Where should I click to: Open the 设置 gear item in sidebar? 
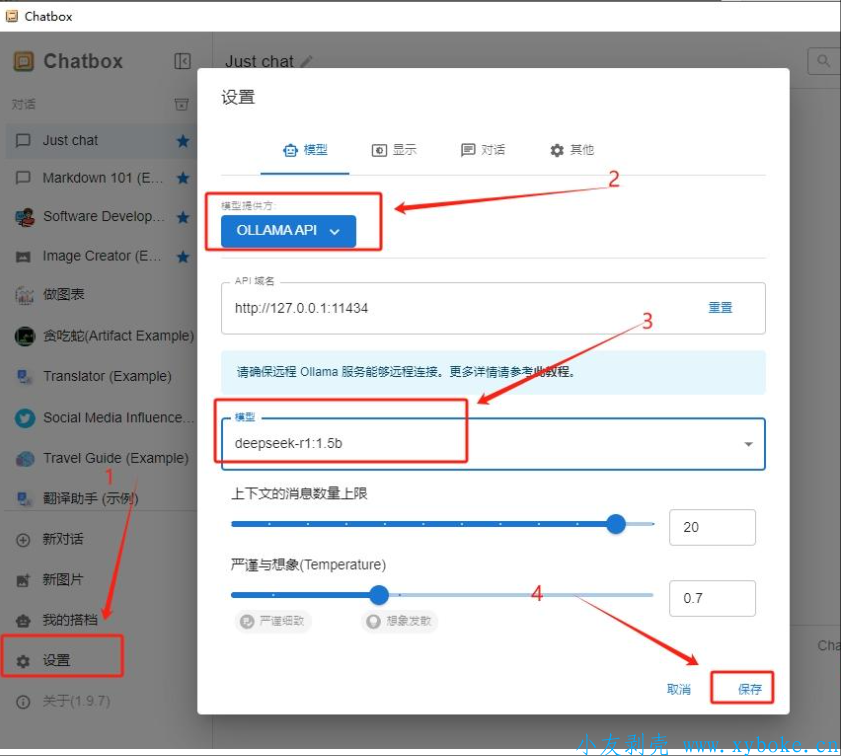pyautogui.click(x=57, y=660)
